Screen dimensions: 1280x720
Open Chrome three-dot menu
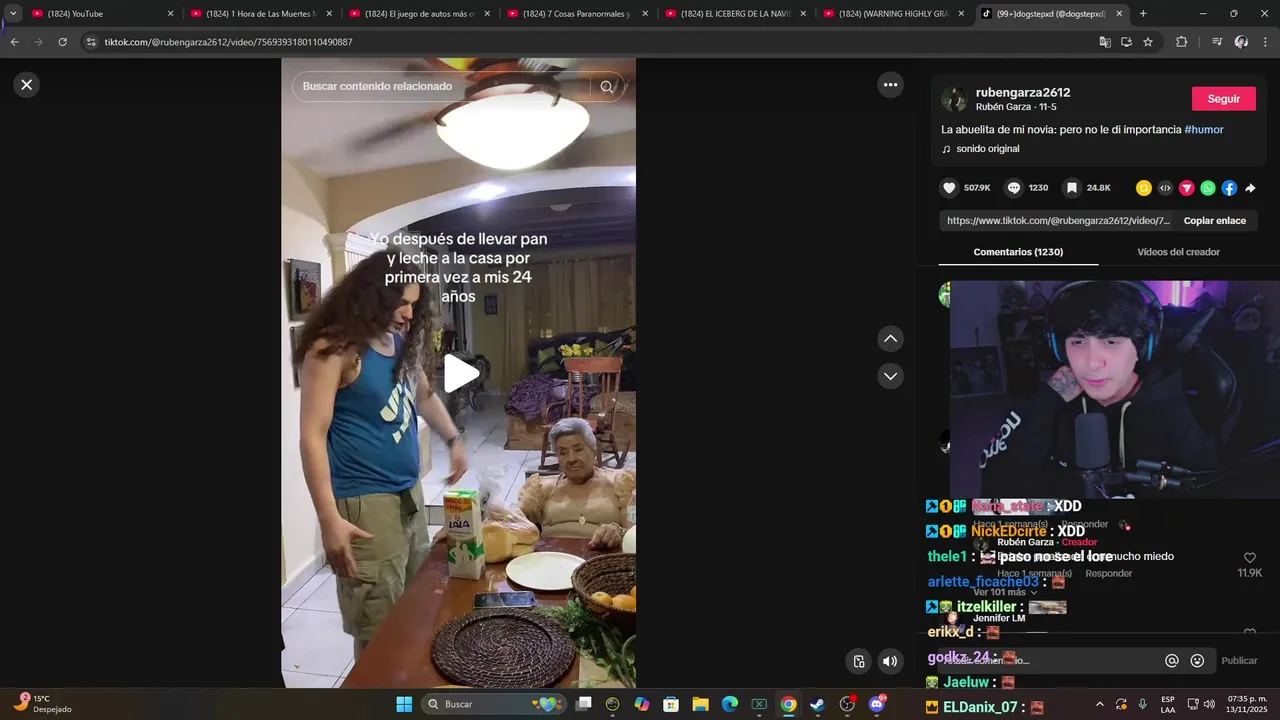(1265, 42)
